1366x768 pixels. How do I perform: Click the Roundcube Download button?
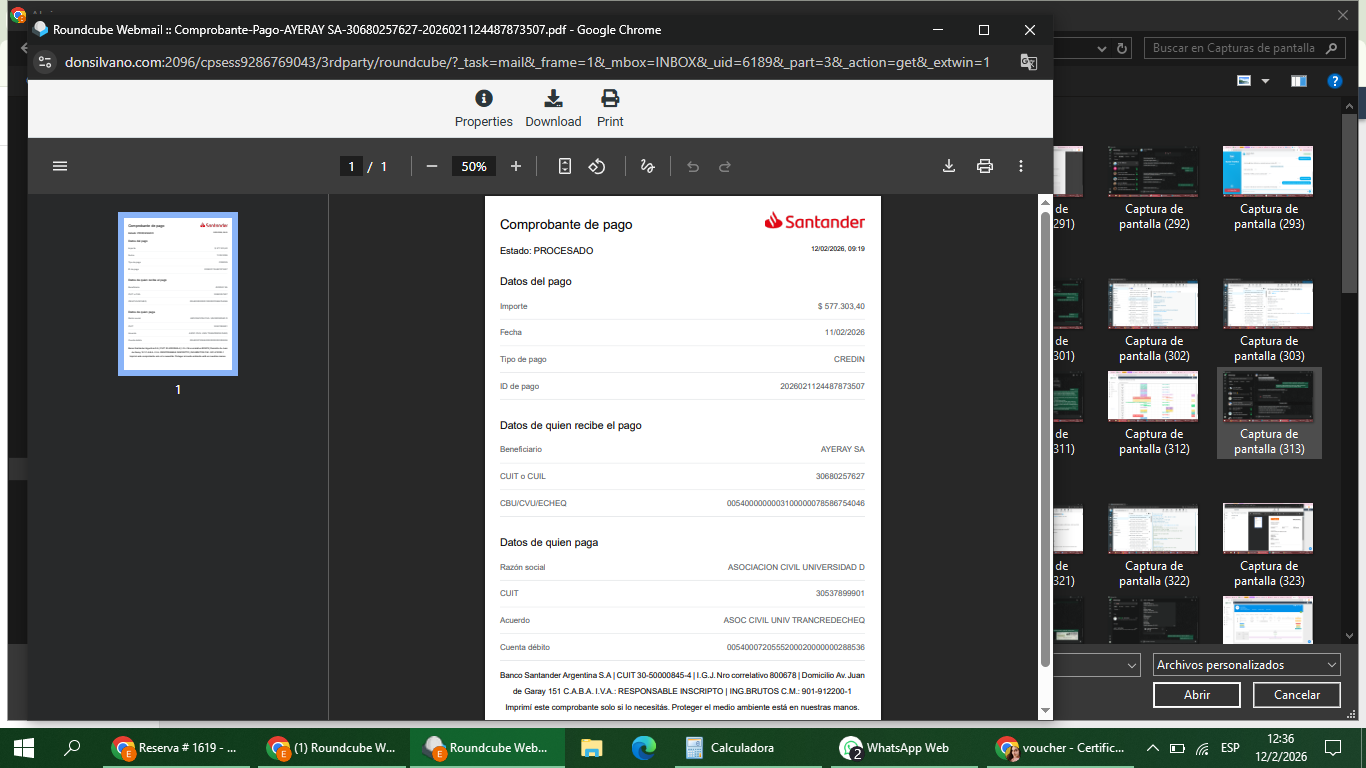tap(553, 108)
